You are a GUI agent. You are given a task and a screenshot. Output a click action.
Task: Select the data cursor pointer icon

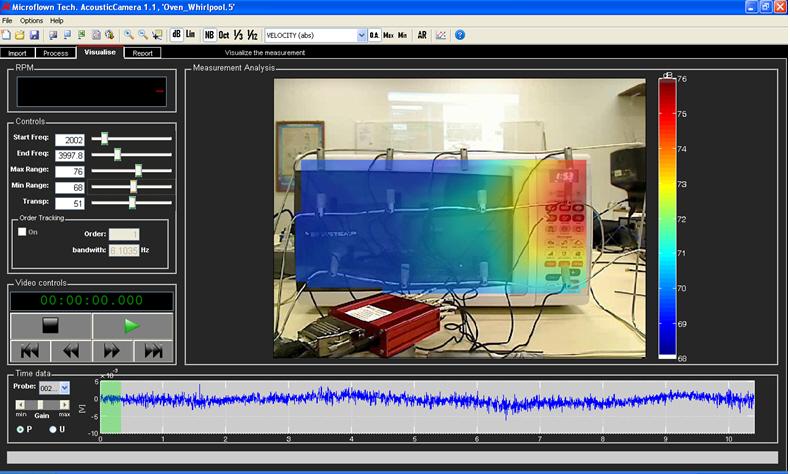(157, 35)
